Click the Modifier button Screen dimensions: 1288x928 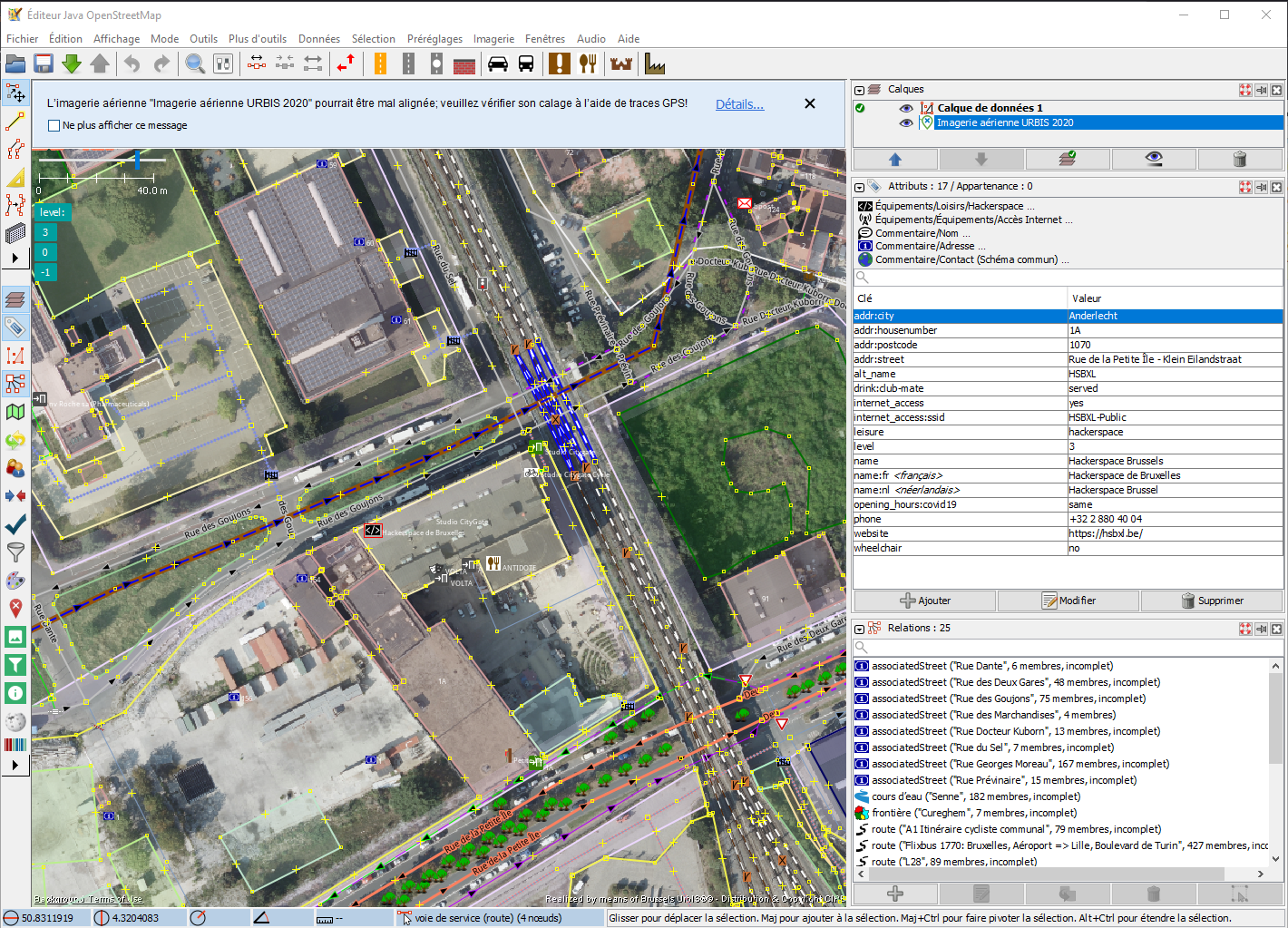(1068, 601)
